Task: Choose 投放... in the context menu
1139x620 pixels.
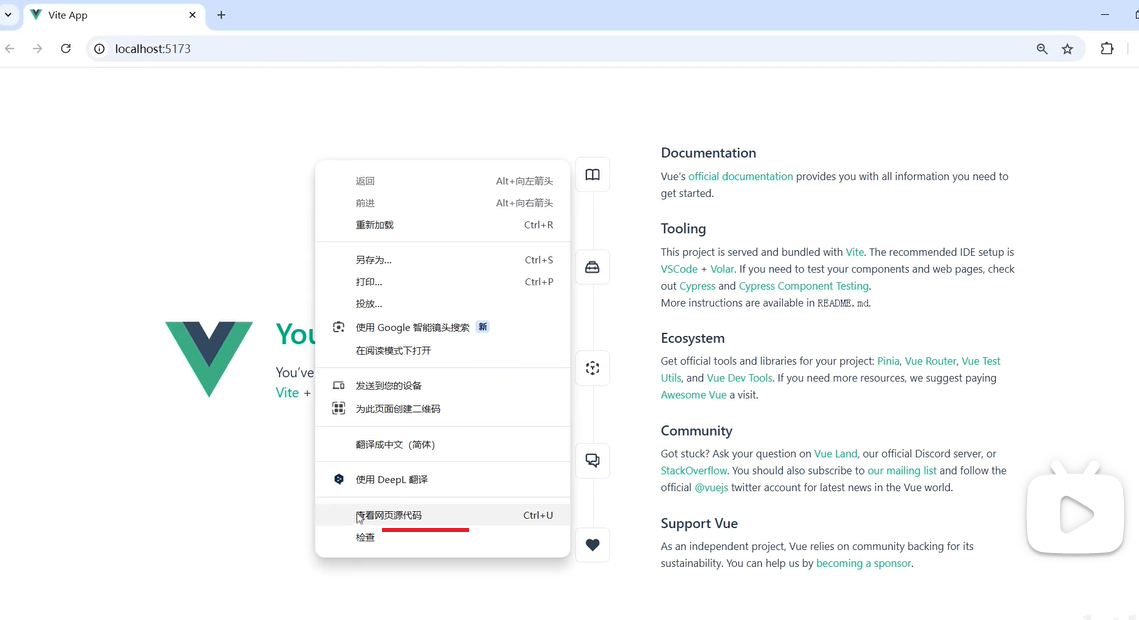Action: (442, 303)
